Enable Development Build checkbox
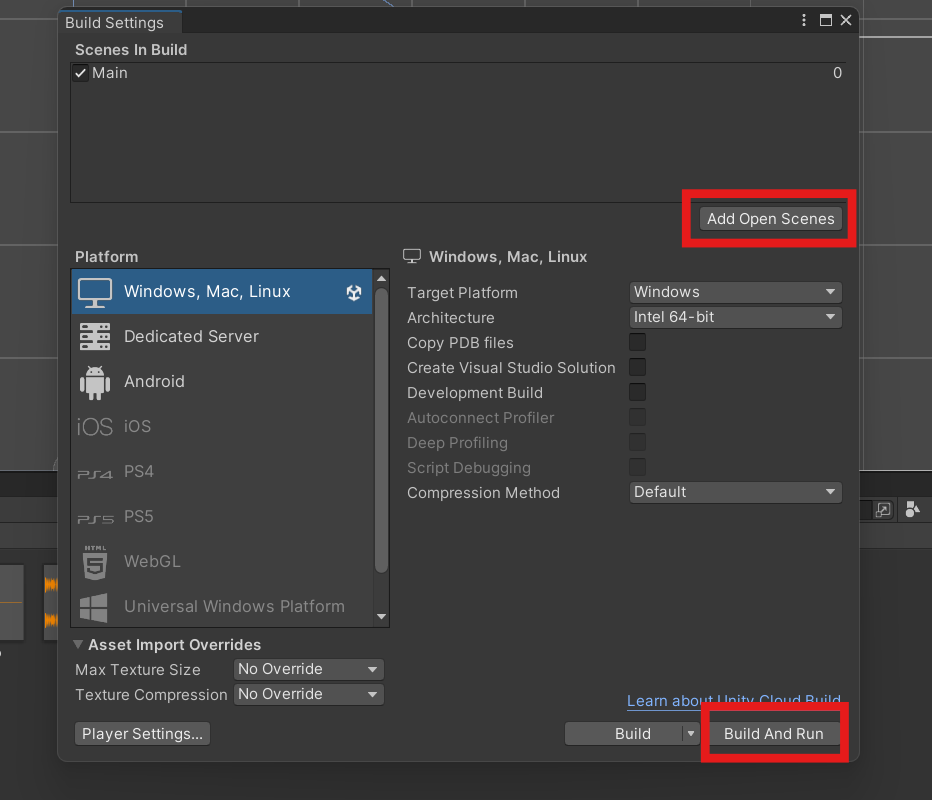The height and width of the screenshot is (800, 932). 637,392
